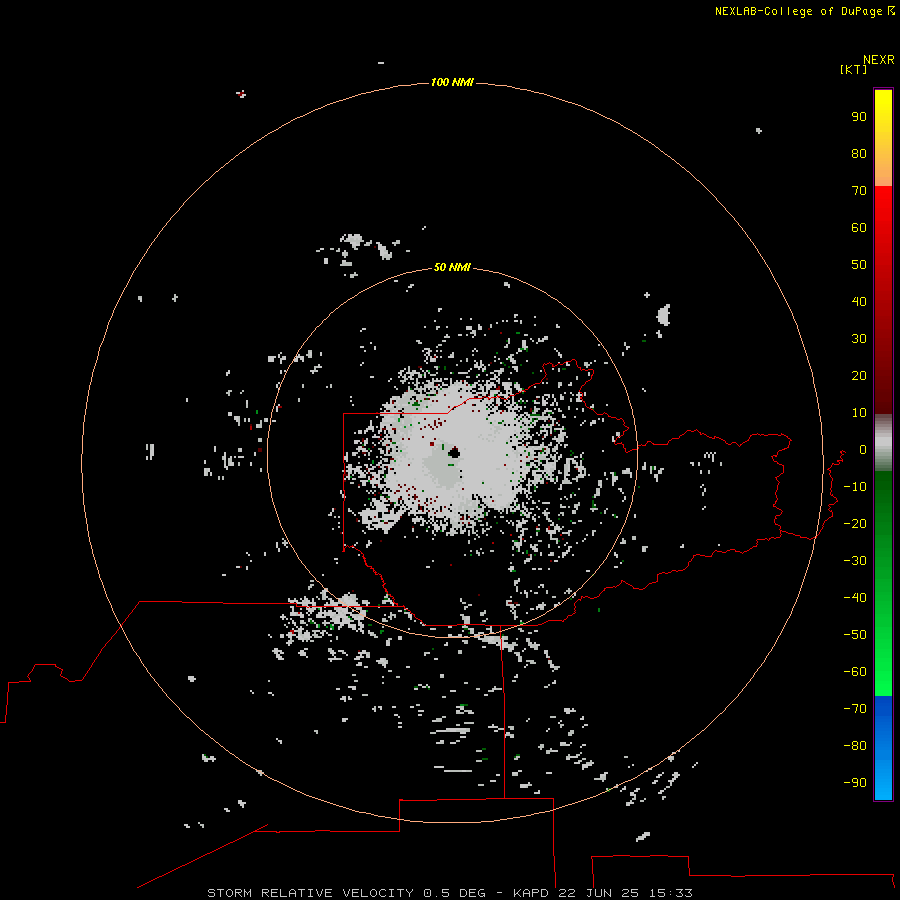Image resolution: width=900 pixels, height=900 pixels.
Task: Click the NEXLAB-College of DuPage label
Action: 799,11
